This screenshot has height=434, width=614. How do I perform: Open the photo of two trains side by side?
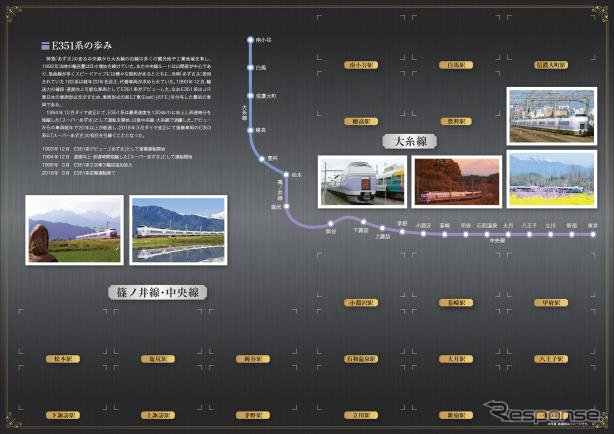[x=363, y=181]
